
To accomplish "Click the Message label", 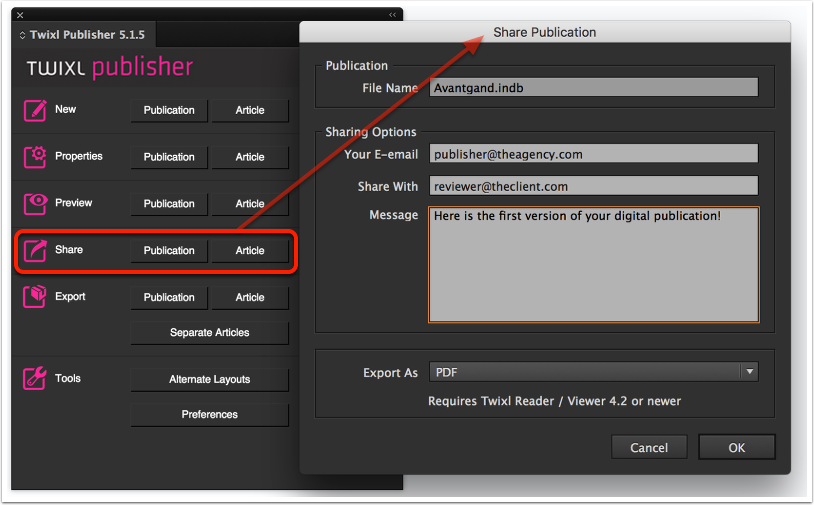I will click(394, 215).
